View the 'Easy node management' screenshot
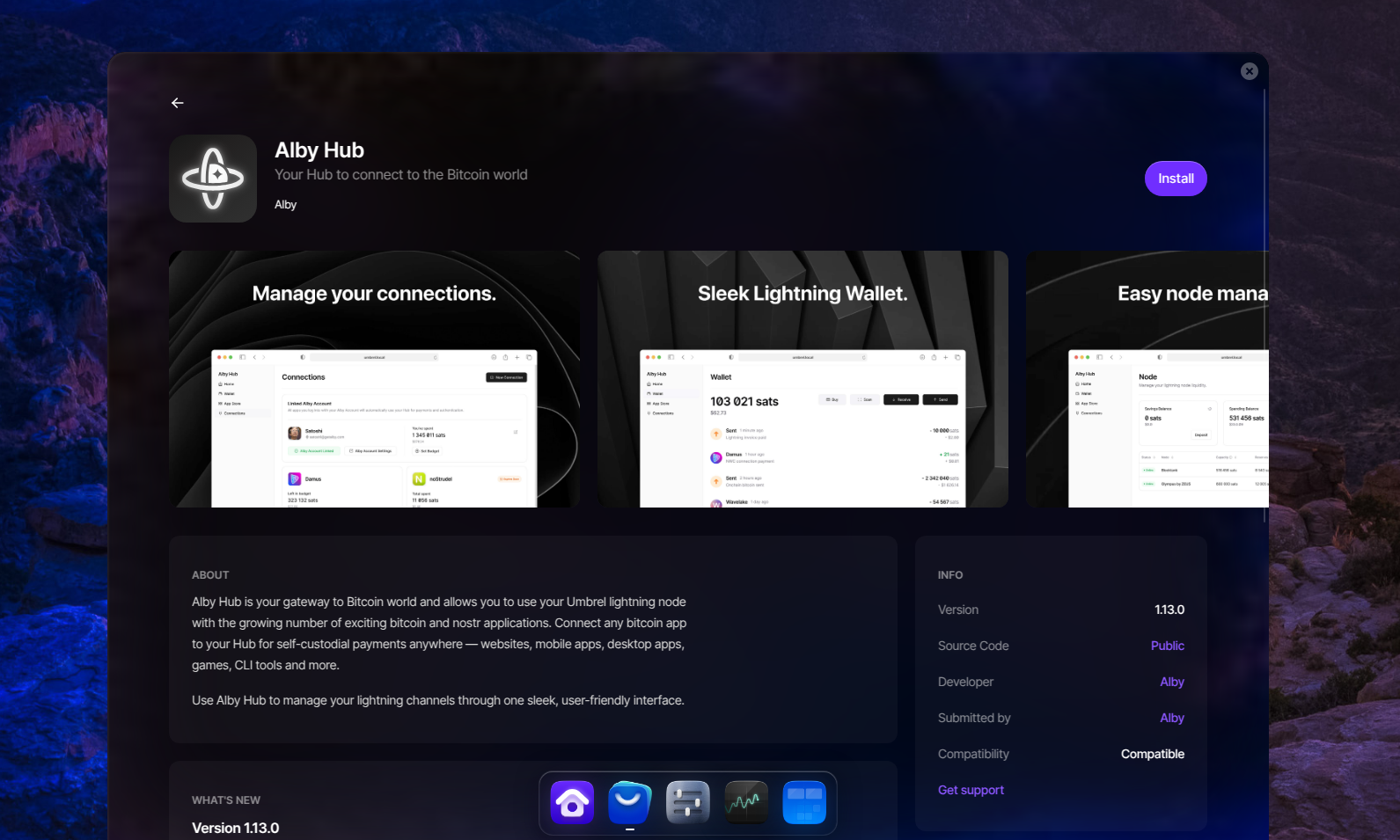This screenshot has height=840, width=1400. click(x=1147, y=379)
